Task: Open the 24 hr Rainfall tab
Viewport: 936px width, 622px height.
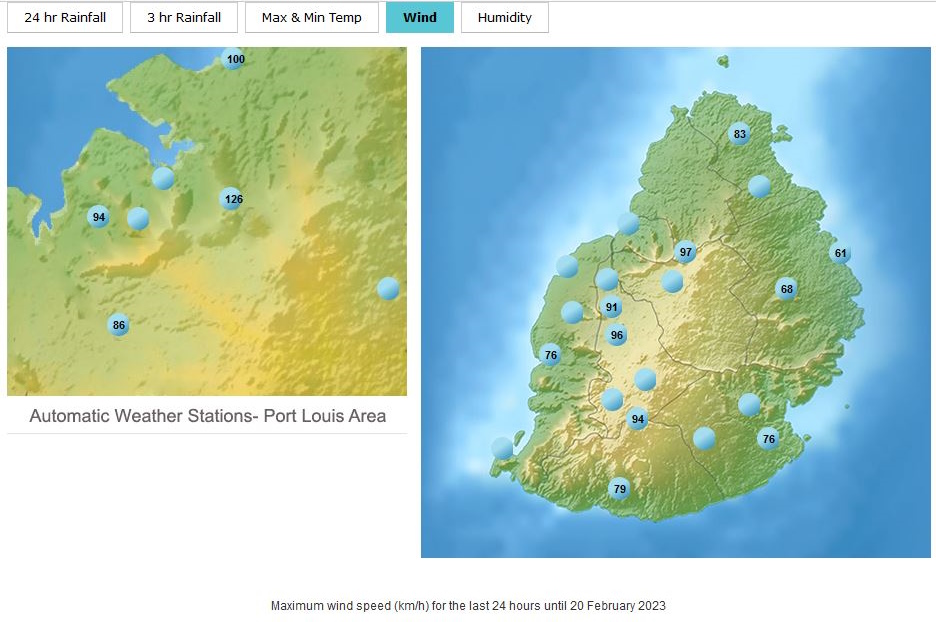Action: (65, 18)
